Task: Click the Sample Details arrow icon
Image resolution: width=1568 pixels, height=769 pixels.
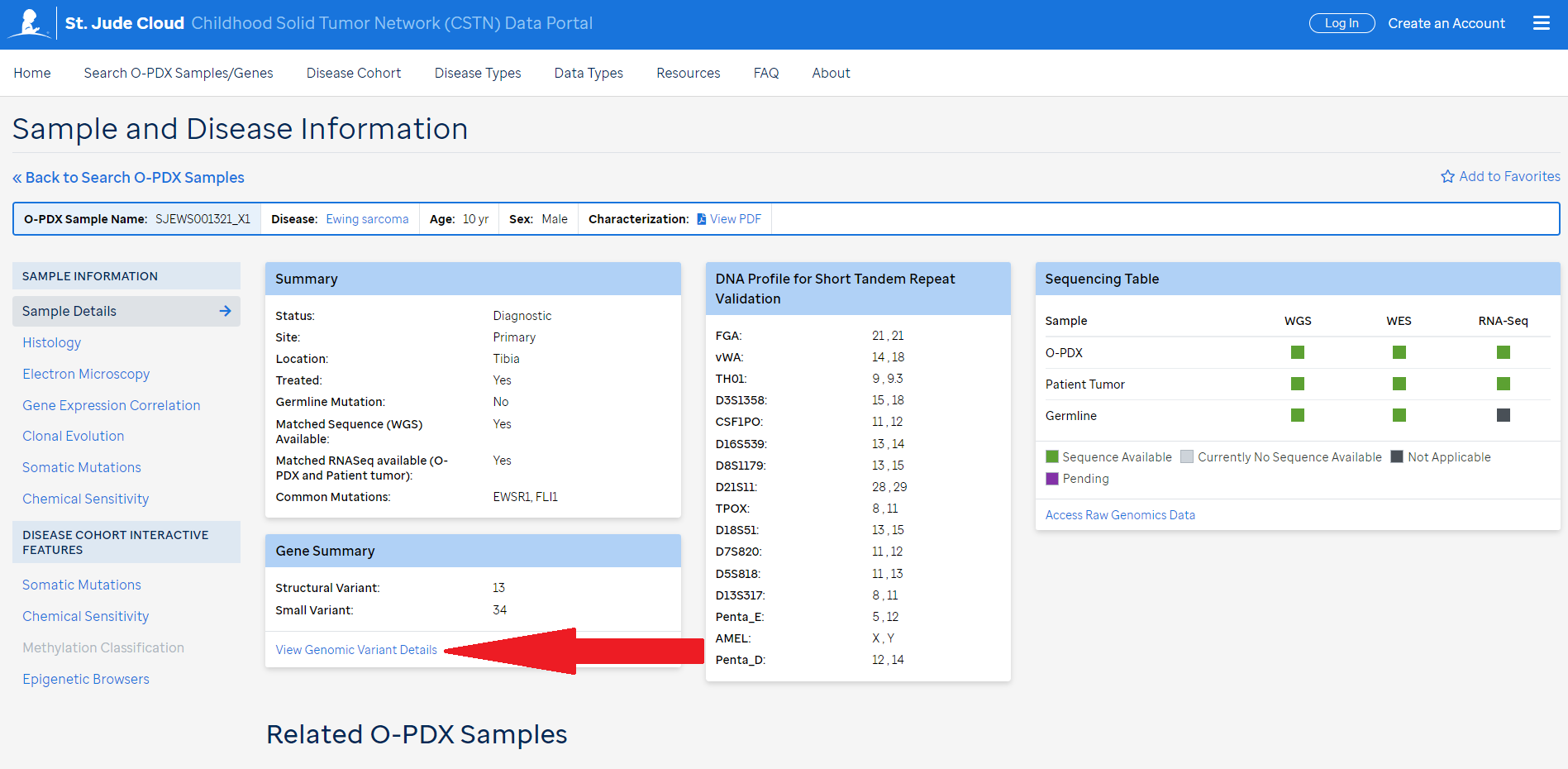Action: [x=225, y=311]
